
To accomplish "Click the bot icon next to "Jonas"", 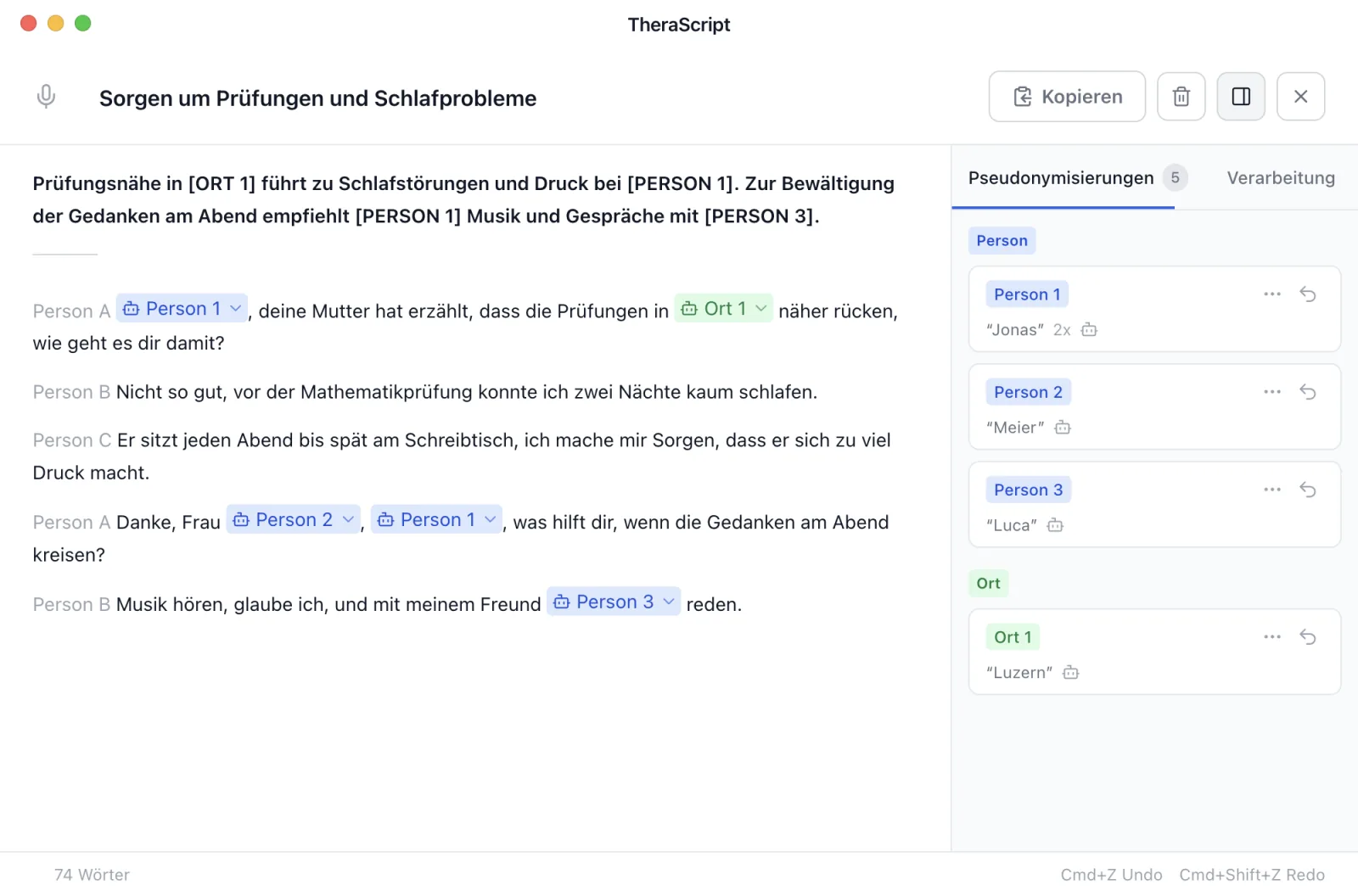I will (x=1089, y=330).
